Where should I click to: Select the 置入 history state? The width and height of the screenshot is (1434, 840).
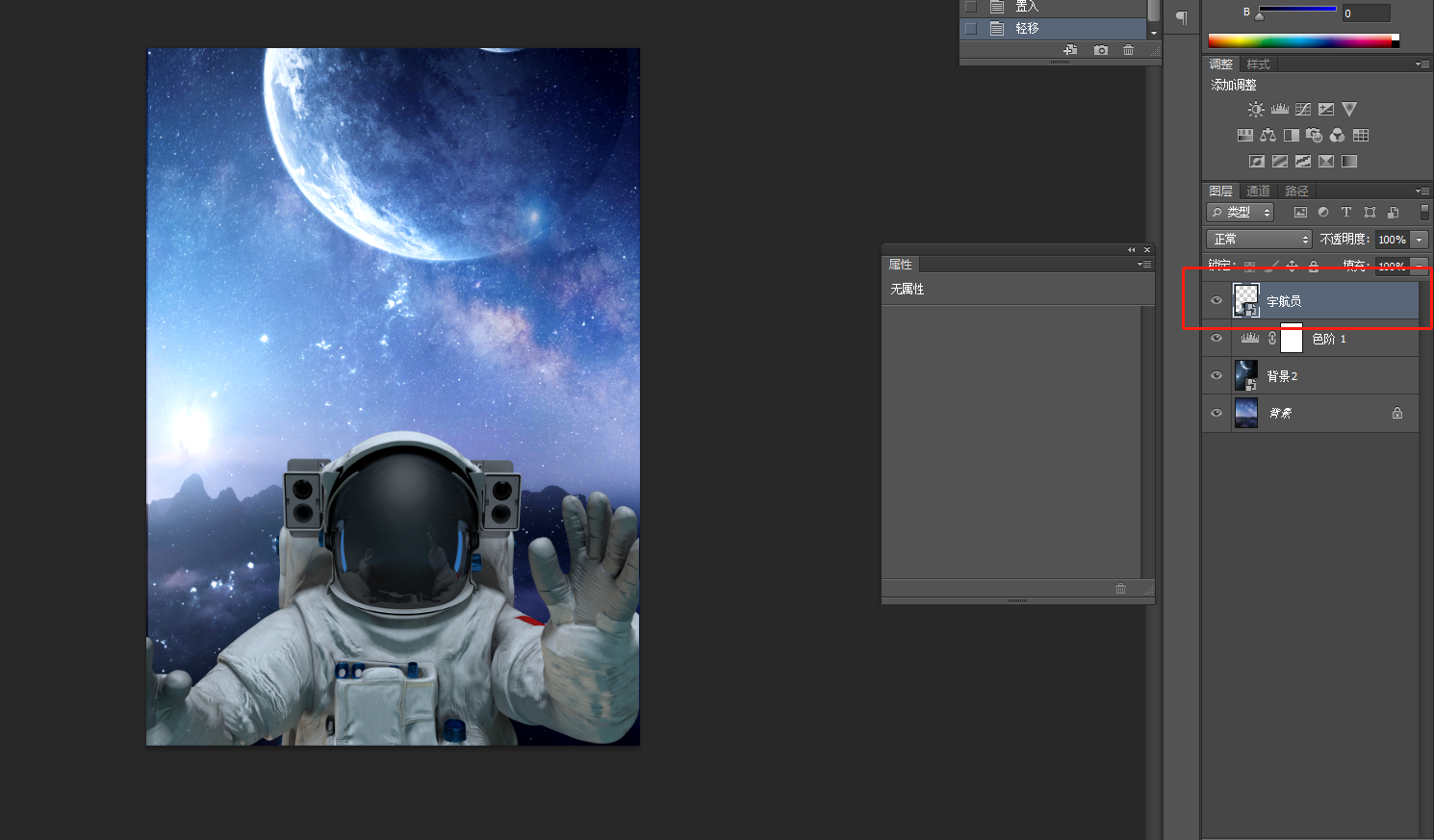click(1053, 7)
